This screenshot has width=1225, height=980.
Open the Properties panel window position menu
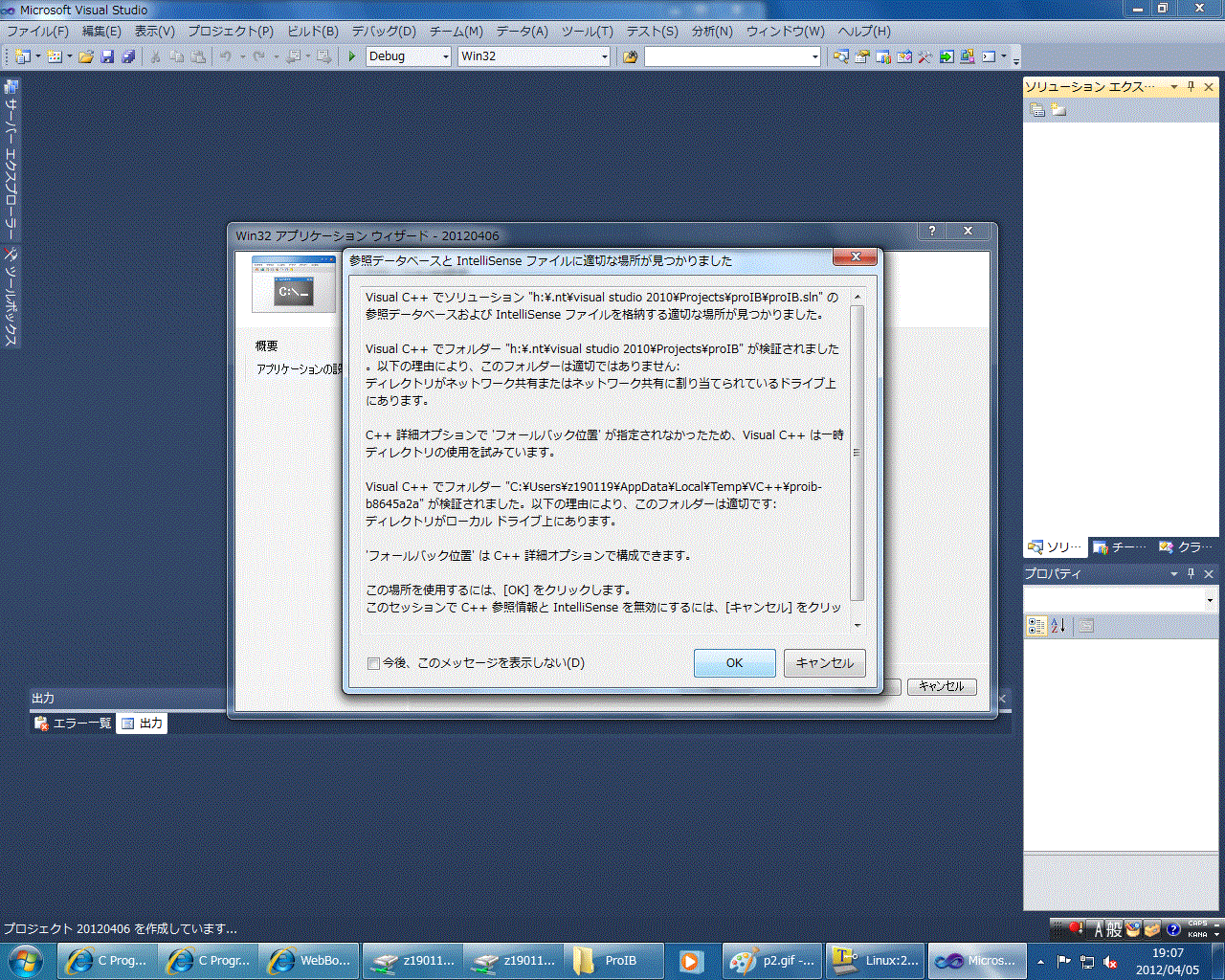tap(1174, 573)
